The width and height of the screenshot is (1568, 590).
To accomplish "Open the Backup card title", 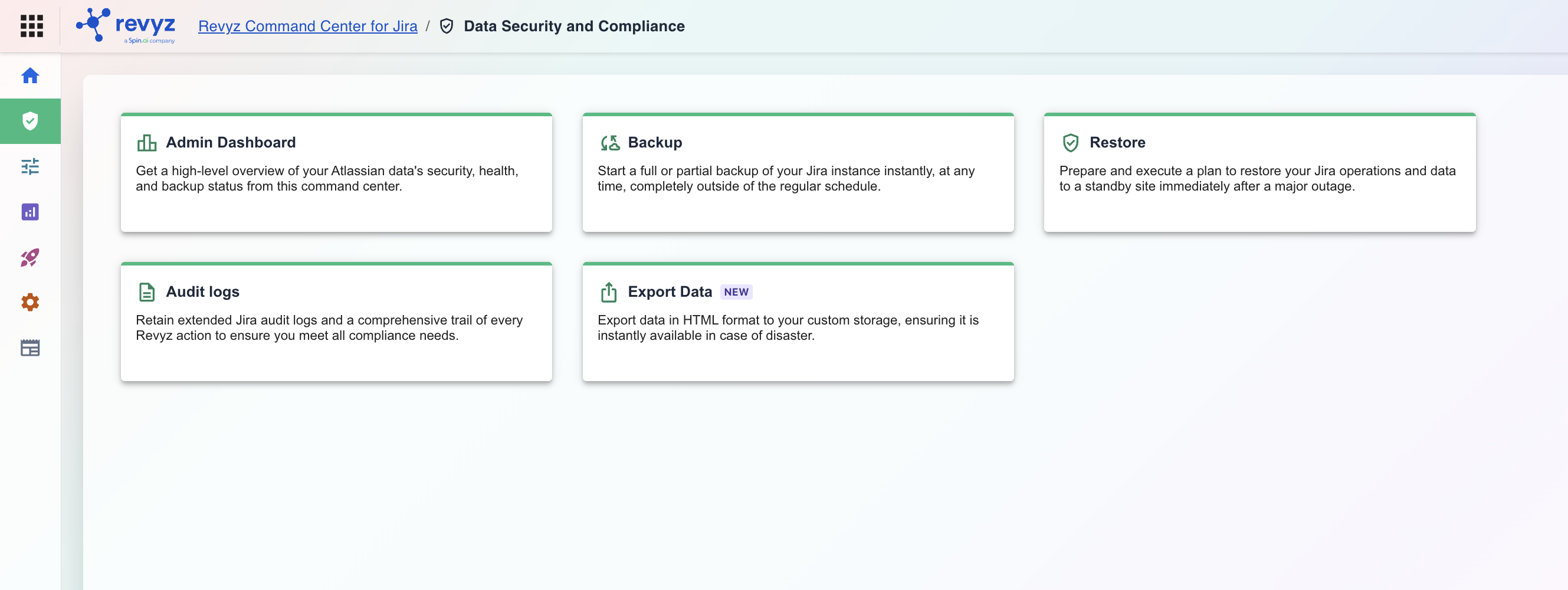I will pyautogui.click(x=655, y=142).
